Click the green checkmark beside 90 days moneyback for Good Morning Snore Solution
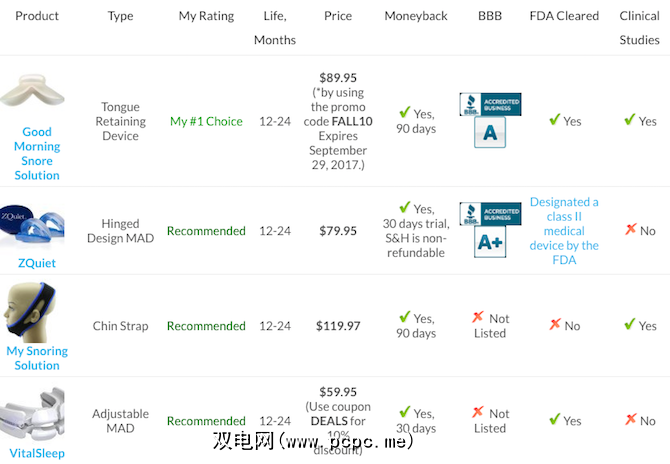This screenshot has width=670, height=464. click(404, 113)
